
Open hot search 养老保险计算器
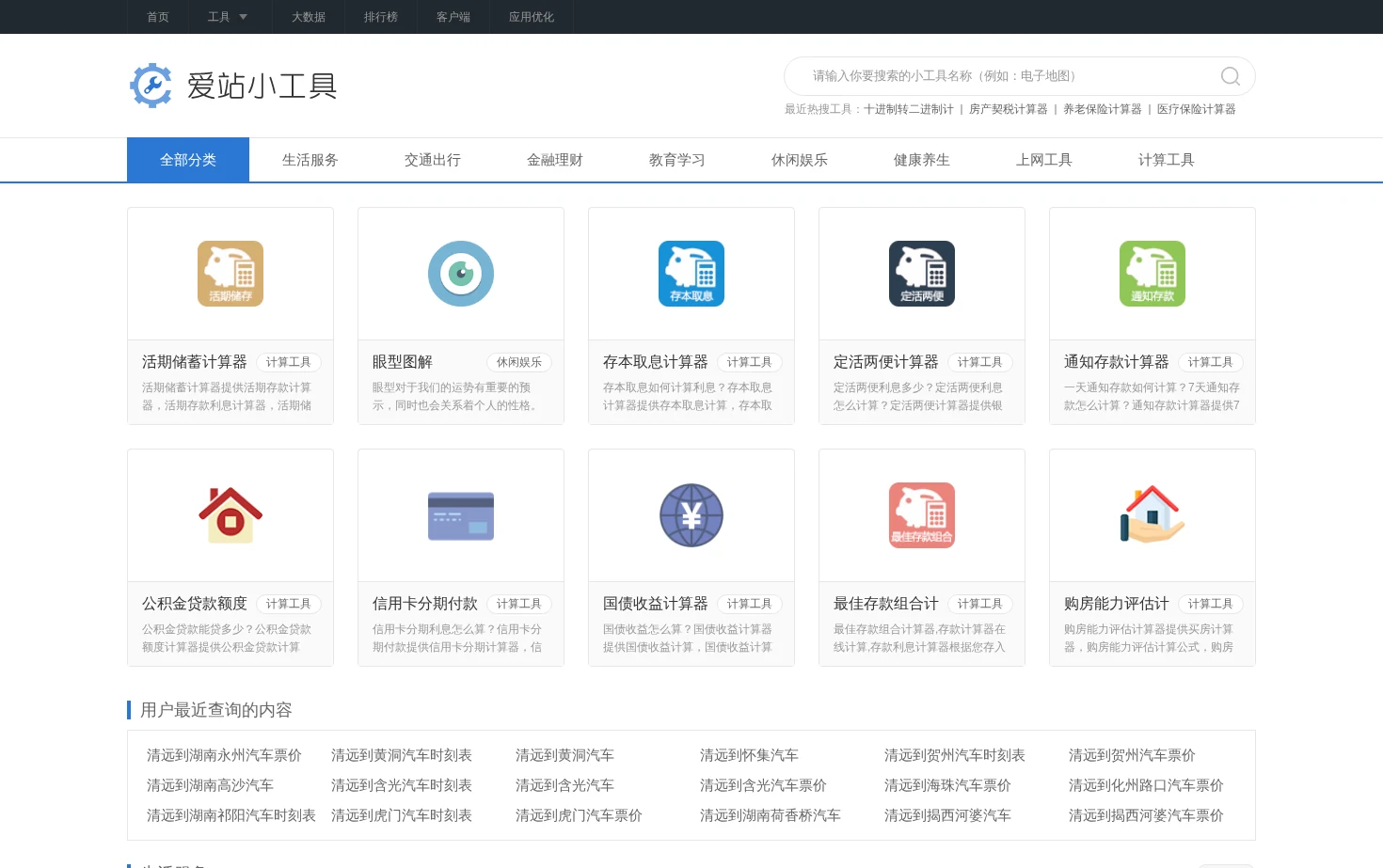[x=1103, y=109]
